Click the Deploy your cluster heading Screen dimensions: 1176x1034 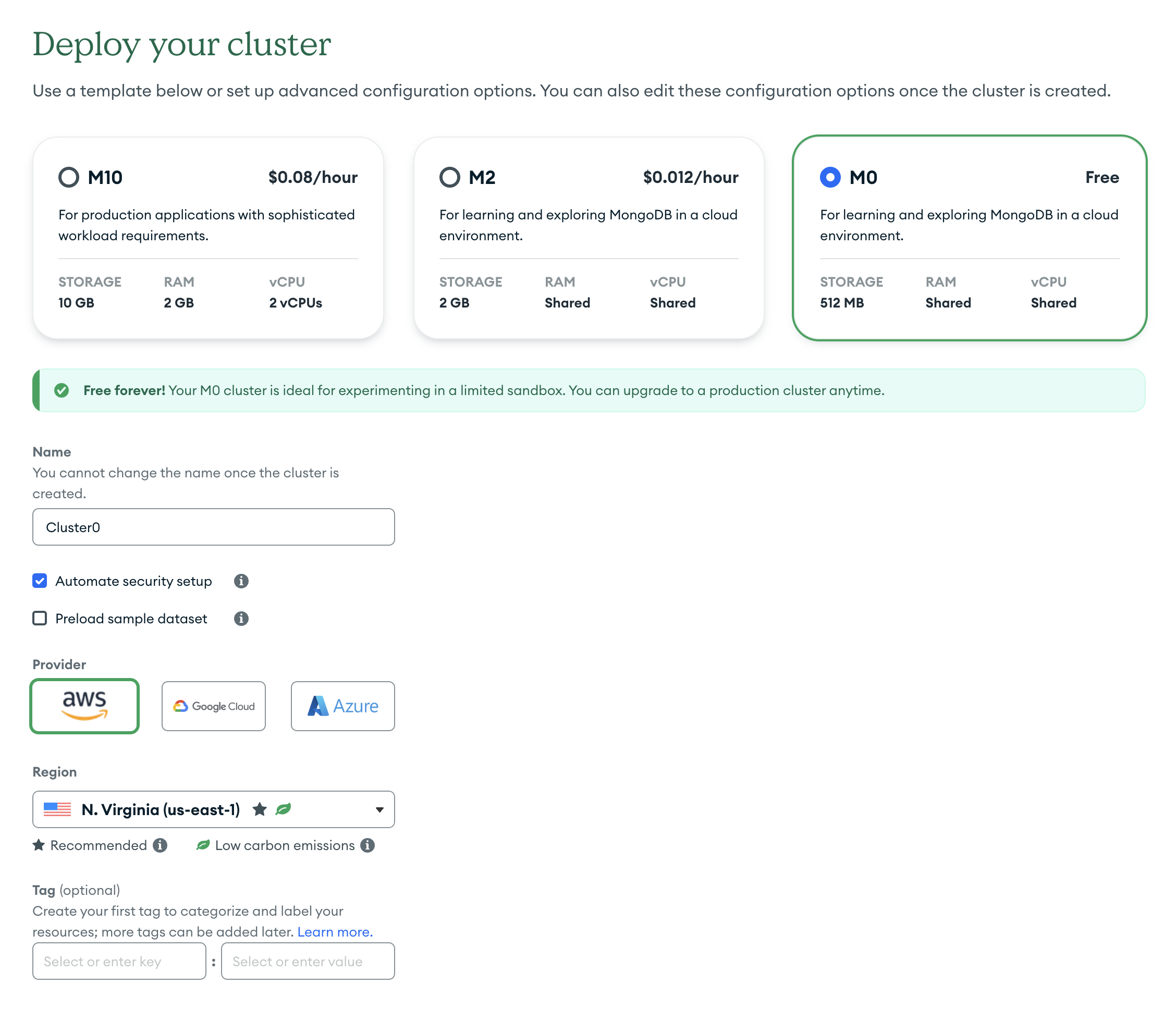[182, 44]
